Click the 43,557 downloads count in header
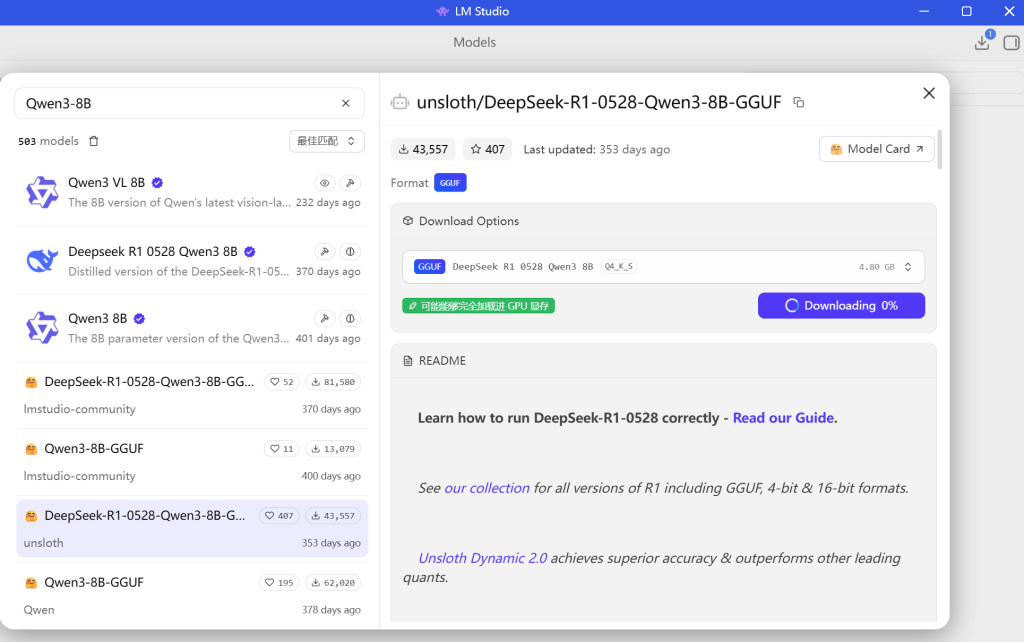 (x=423, y=150)
